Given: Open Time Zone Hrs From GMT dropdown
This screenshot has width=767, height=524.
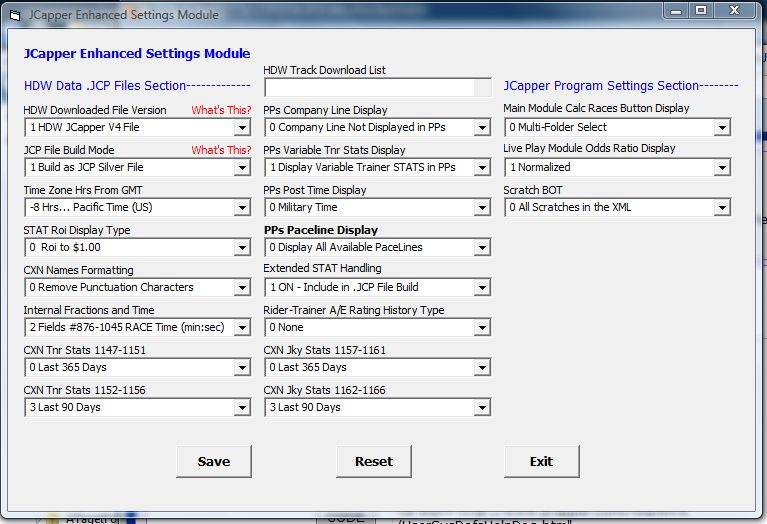Looking at the screenshot, I should coord(242,208).
